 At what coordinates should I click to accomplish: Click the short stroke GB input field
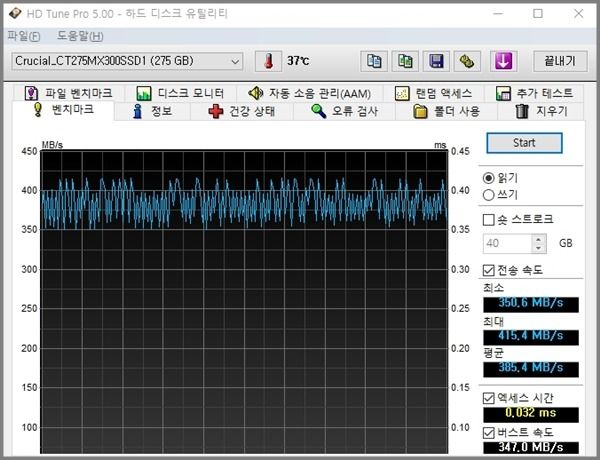[x=507, y=243]
